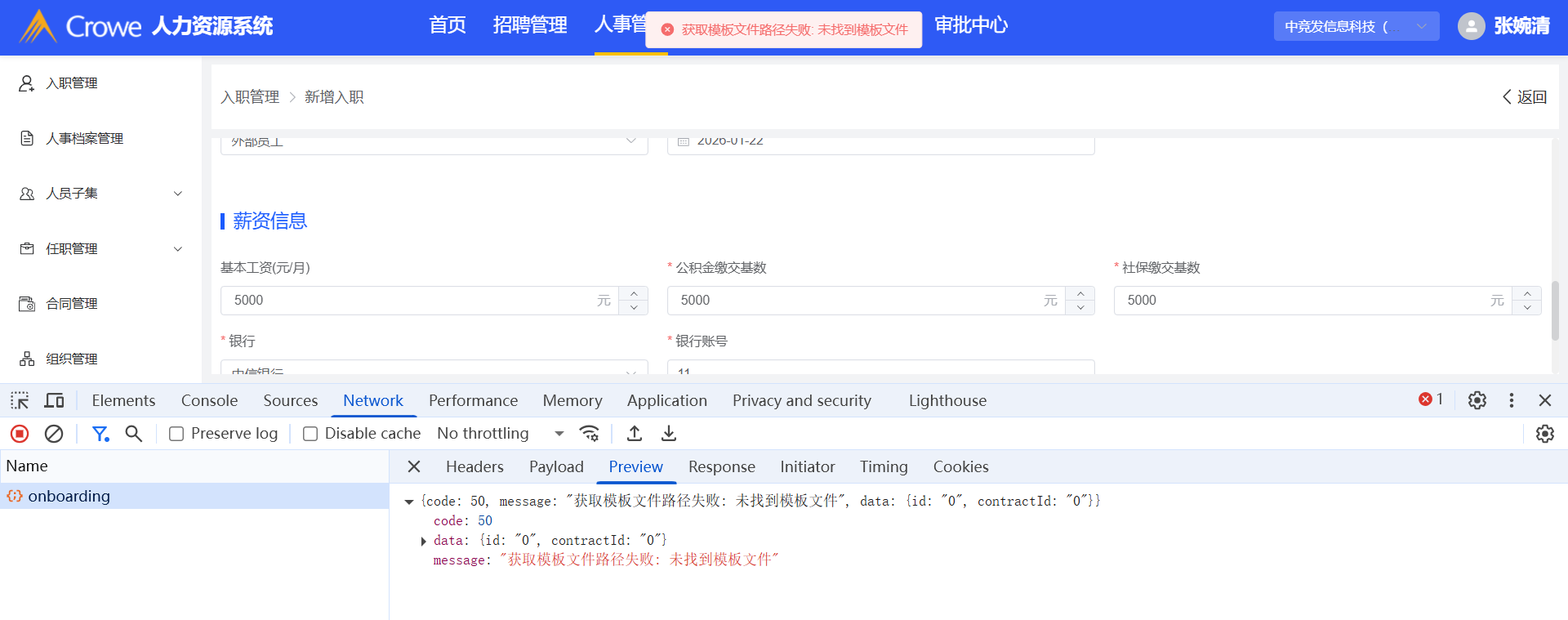Viewport: 1568px width, 620px height.
Task: Click the 社保缴交基数 input field
Action: pyautogui.click(x=1312, y=301)
